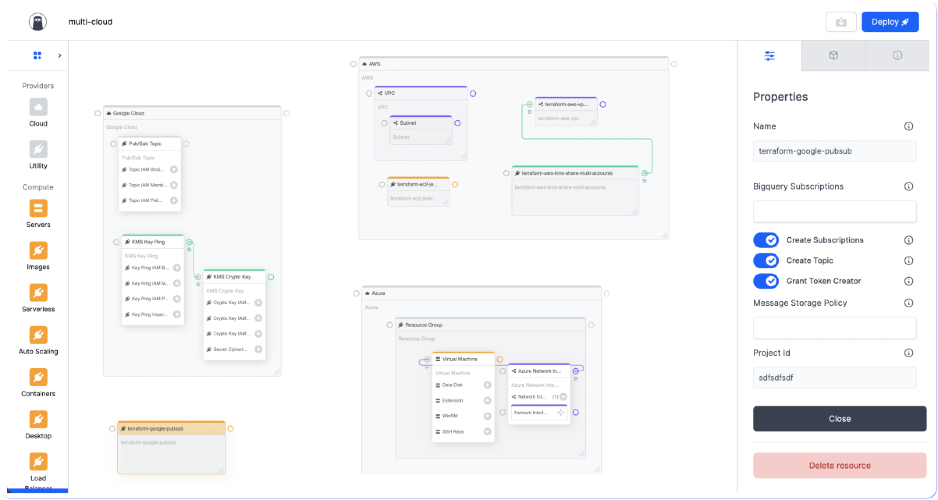Click the Close button in Properties
The height and width of the screenshot is (500, 938).
click(x=839, y=419)
